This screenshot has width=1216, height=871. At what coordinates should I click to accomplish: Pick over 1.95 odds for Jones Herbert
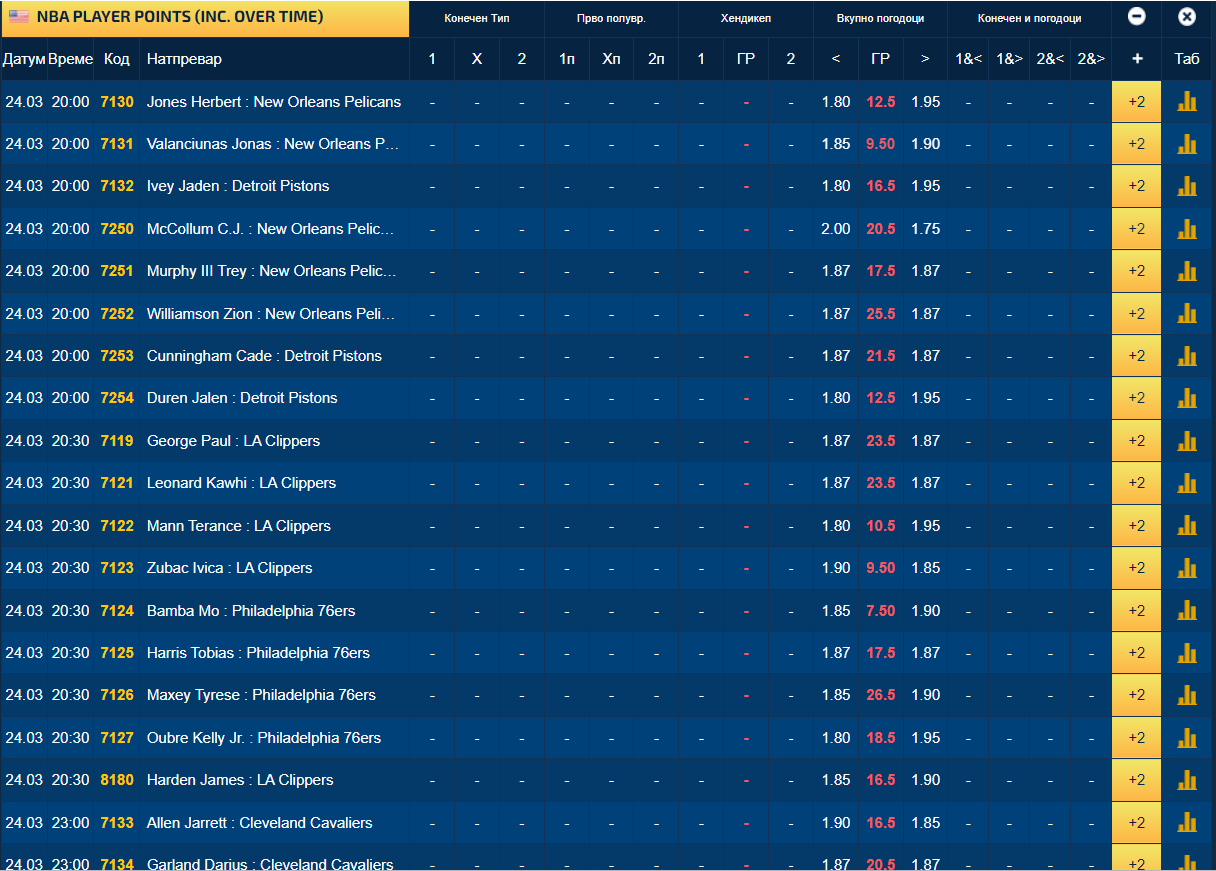click(925, 102)
